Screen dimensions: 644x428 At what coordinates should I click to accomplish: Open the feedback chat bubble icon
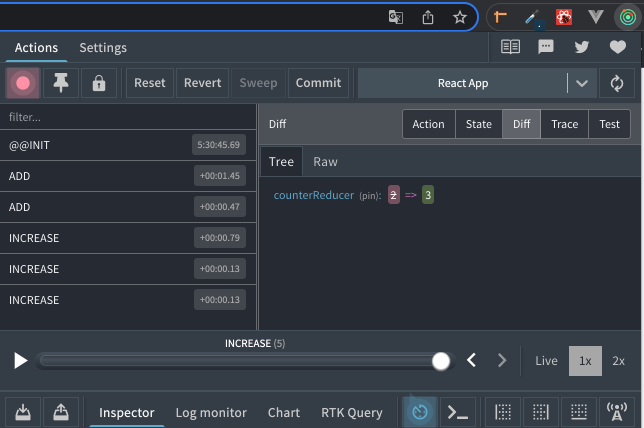coord(546,47)
